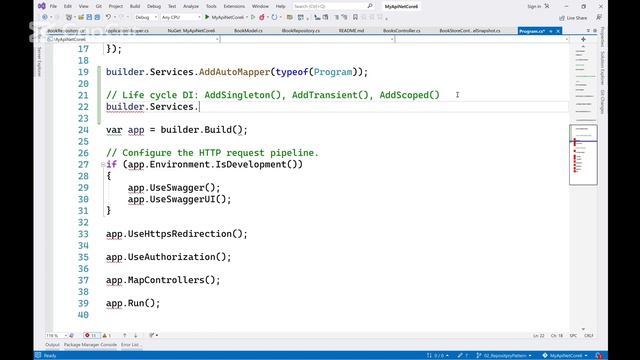Click the error count indicator
Screen dimensions: 640x360
91,336
